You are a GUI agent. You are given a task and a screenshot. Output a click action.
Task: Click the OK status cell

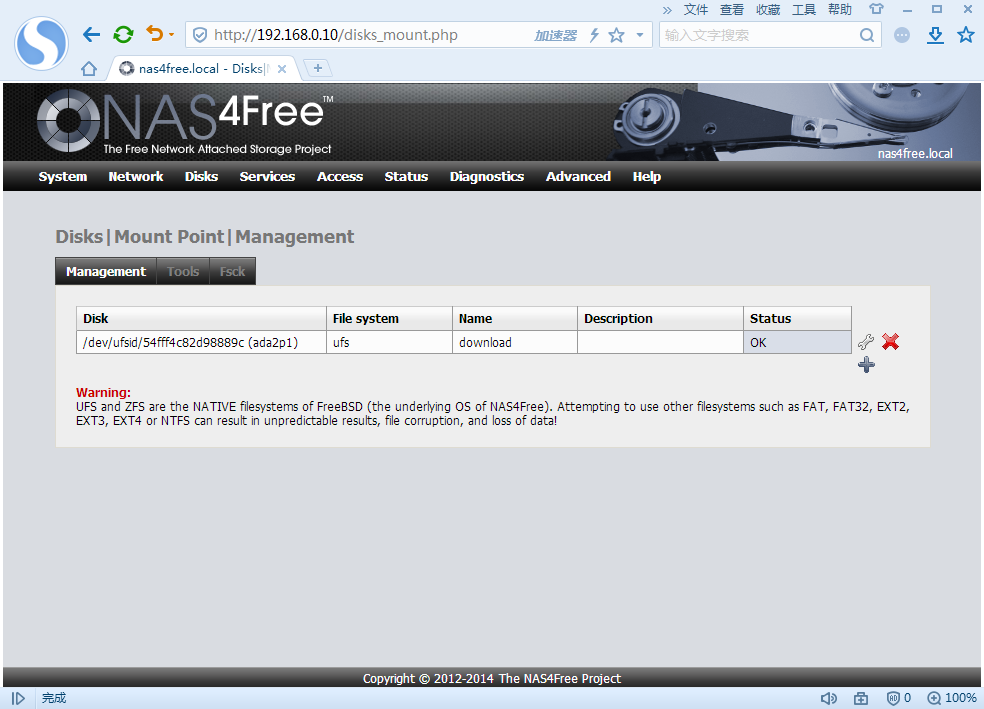(797, 343)
